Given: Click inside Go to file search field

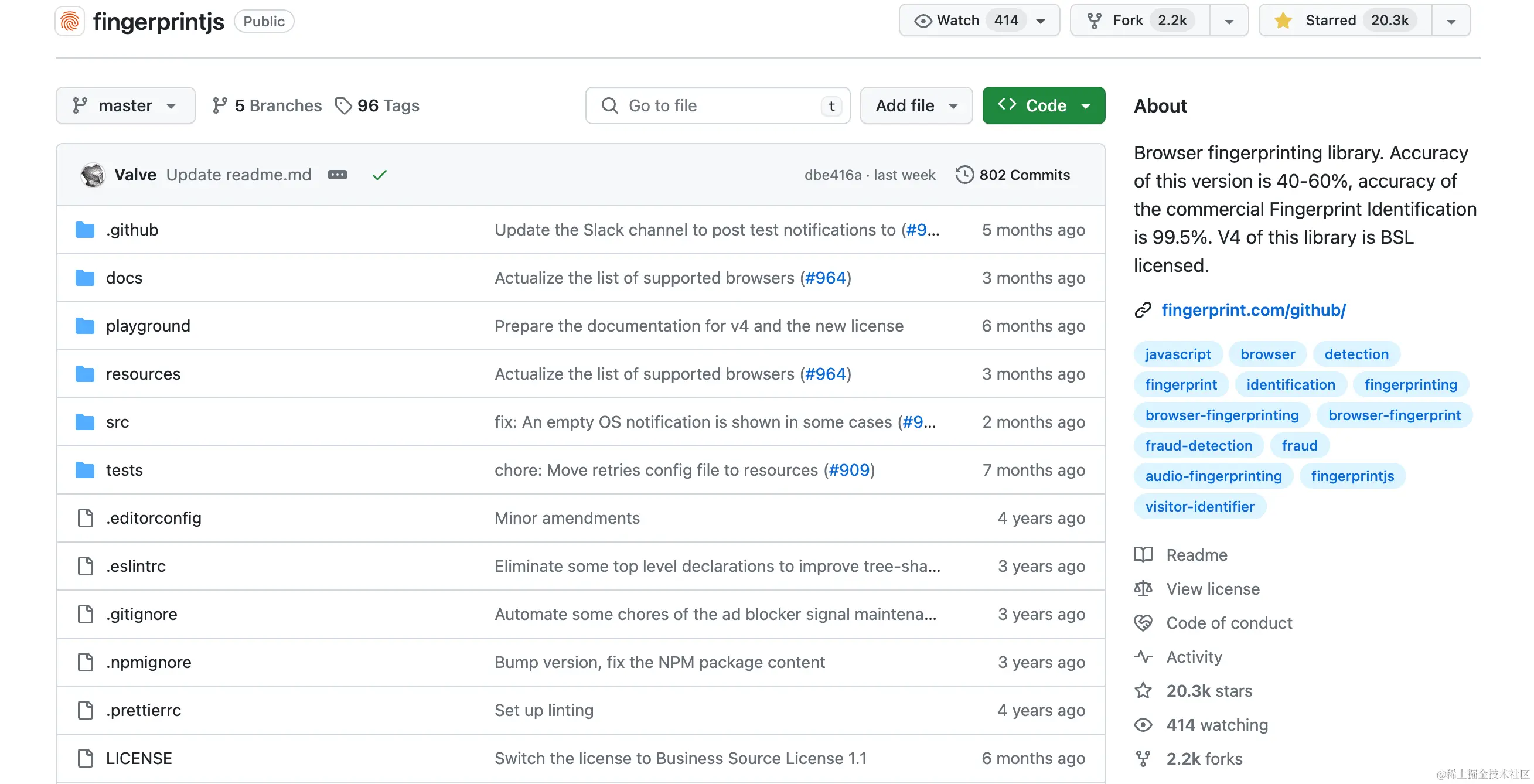Looking at the screenshot, I should click(x=718, y=106).
